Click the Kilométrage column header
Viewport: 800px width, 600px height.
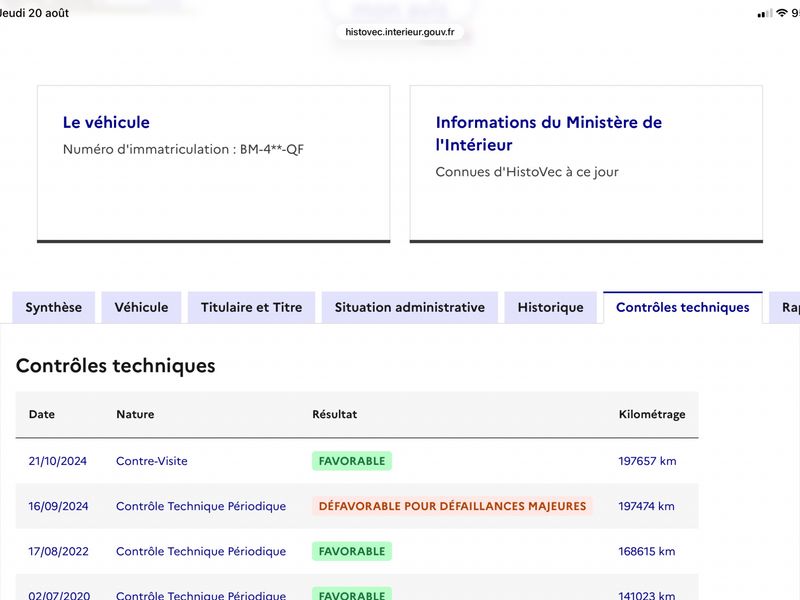pos(652,414)
